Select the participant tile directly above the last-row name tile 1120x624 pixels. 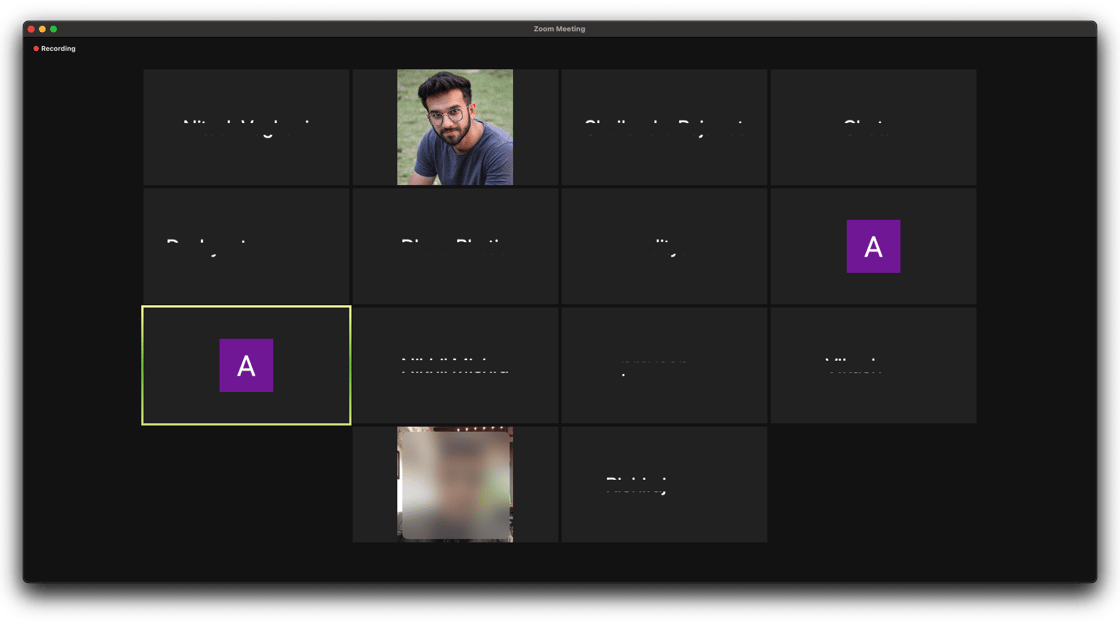[664, 365]
